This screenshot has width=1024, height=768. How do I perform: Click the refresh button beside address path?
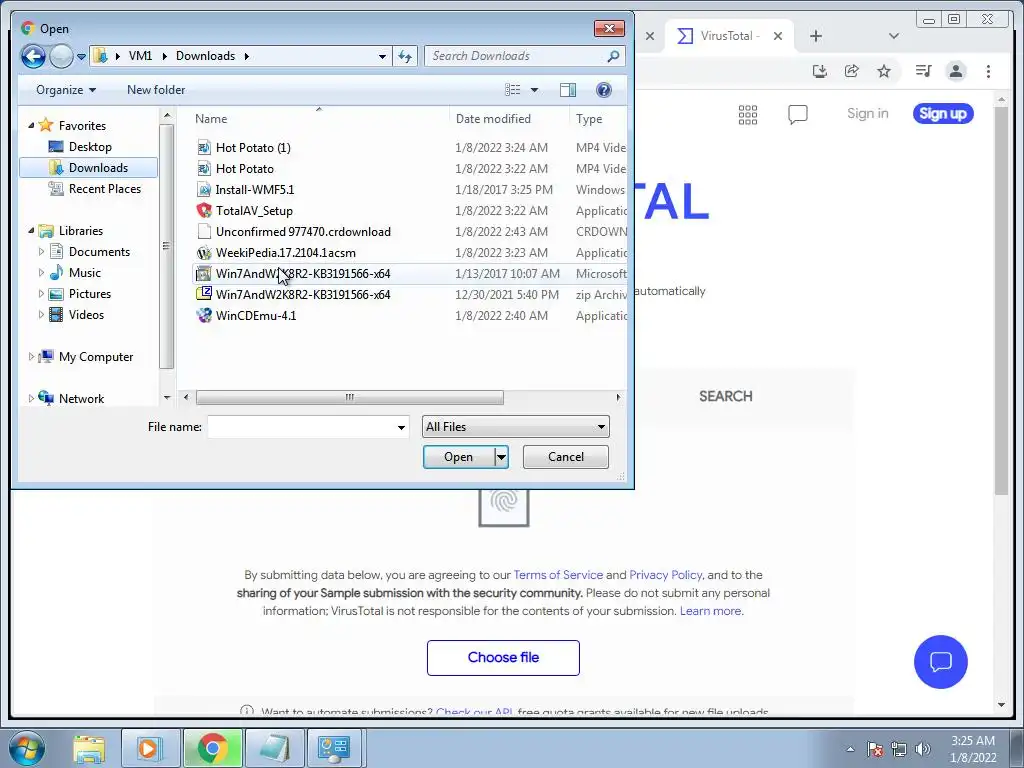[405, 56]
